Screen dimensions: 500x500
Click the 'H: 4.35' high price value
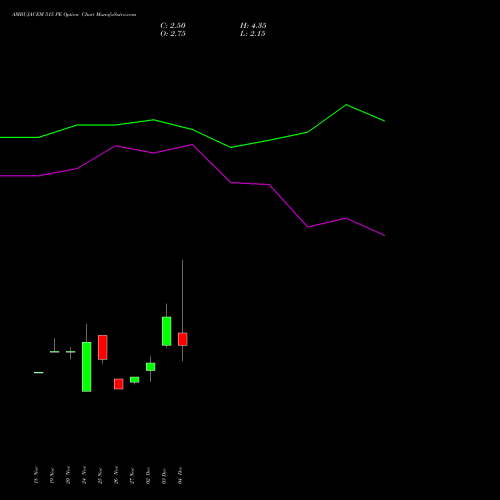253,26
